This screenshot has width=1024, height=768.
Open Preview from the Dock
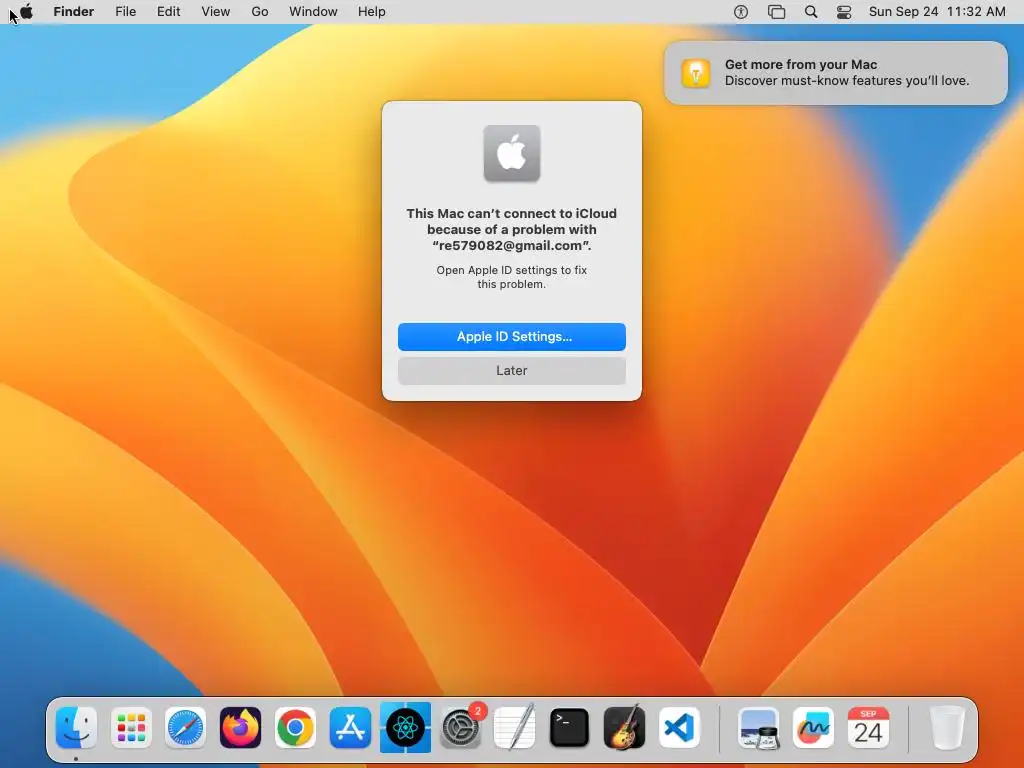pyautogui.click(x=758, y=727)
